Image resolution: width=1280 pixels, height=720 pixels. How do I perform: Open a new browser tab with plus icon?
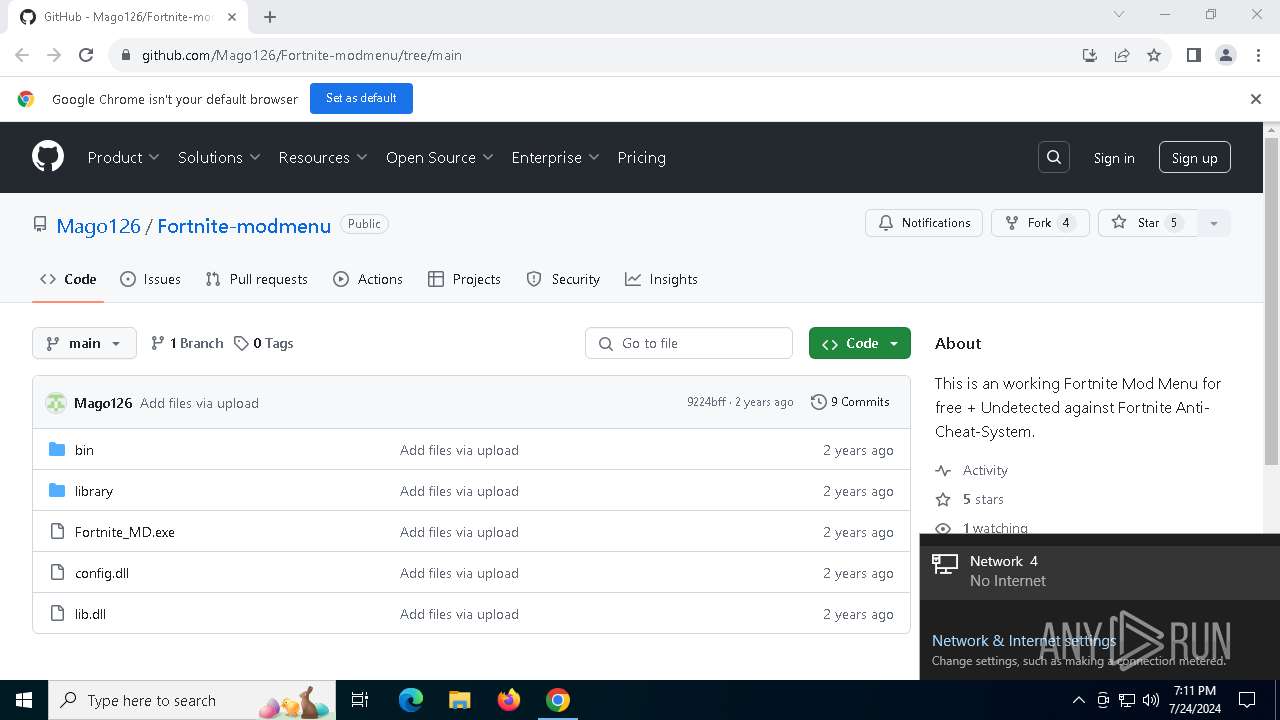[270, 17]
